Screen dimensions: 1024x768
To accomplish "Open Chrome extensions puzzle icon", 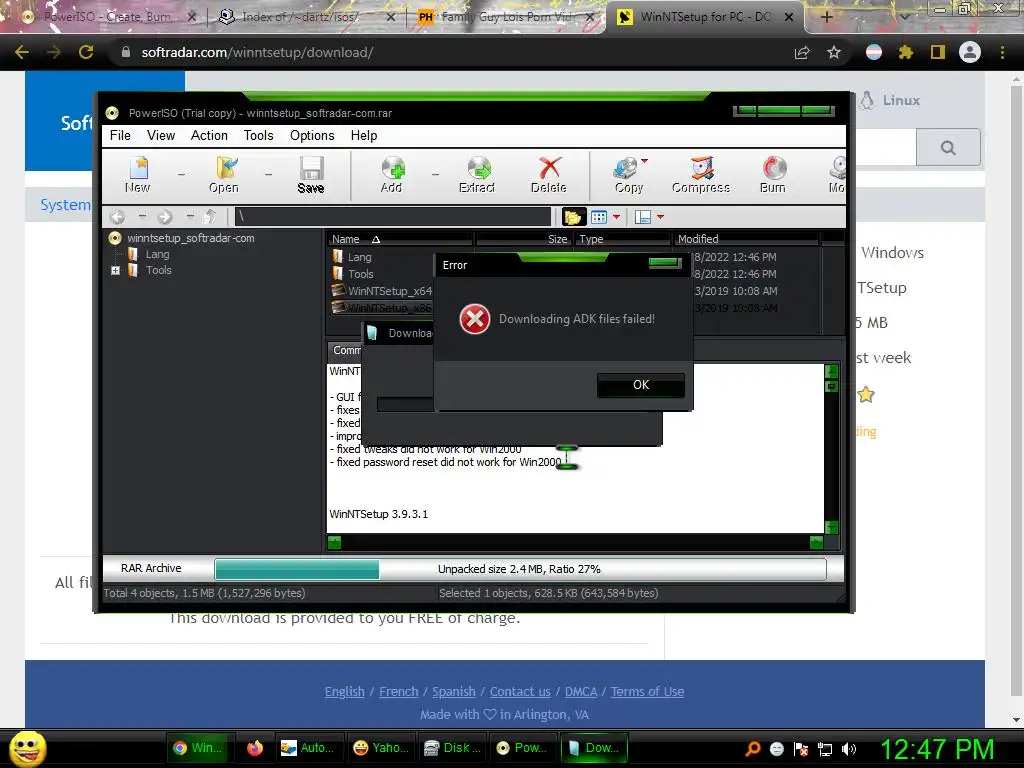I will 905,52.
